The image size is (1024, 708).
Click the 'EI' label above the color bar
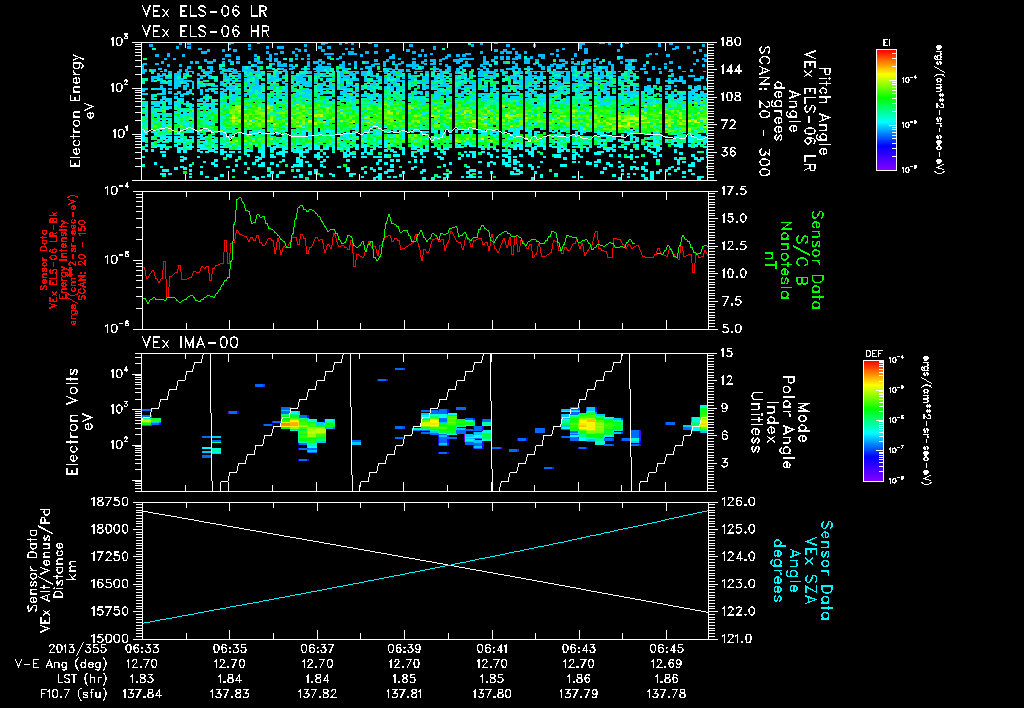click(886, 43)
